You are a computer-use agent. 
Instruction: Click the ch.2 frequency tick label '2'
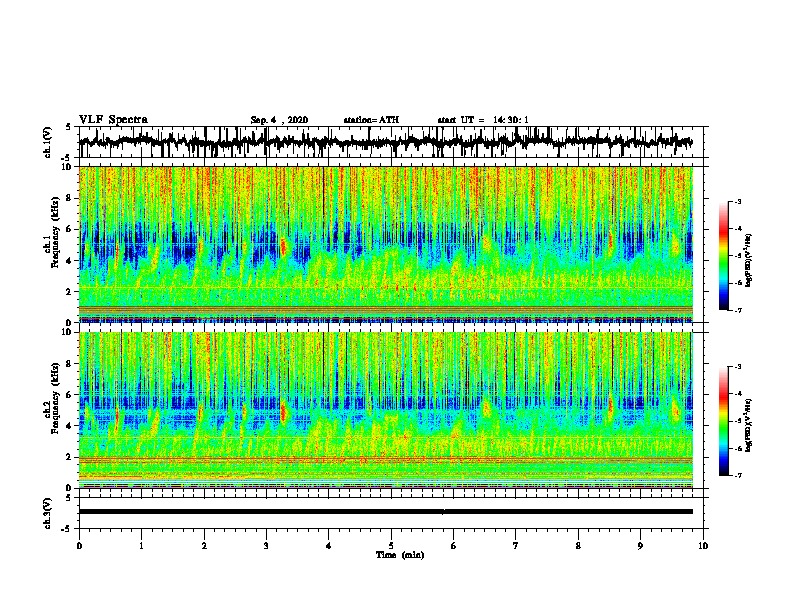(x=69, y=457)
